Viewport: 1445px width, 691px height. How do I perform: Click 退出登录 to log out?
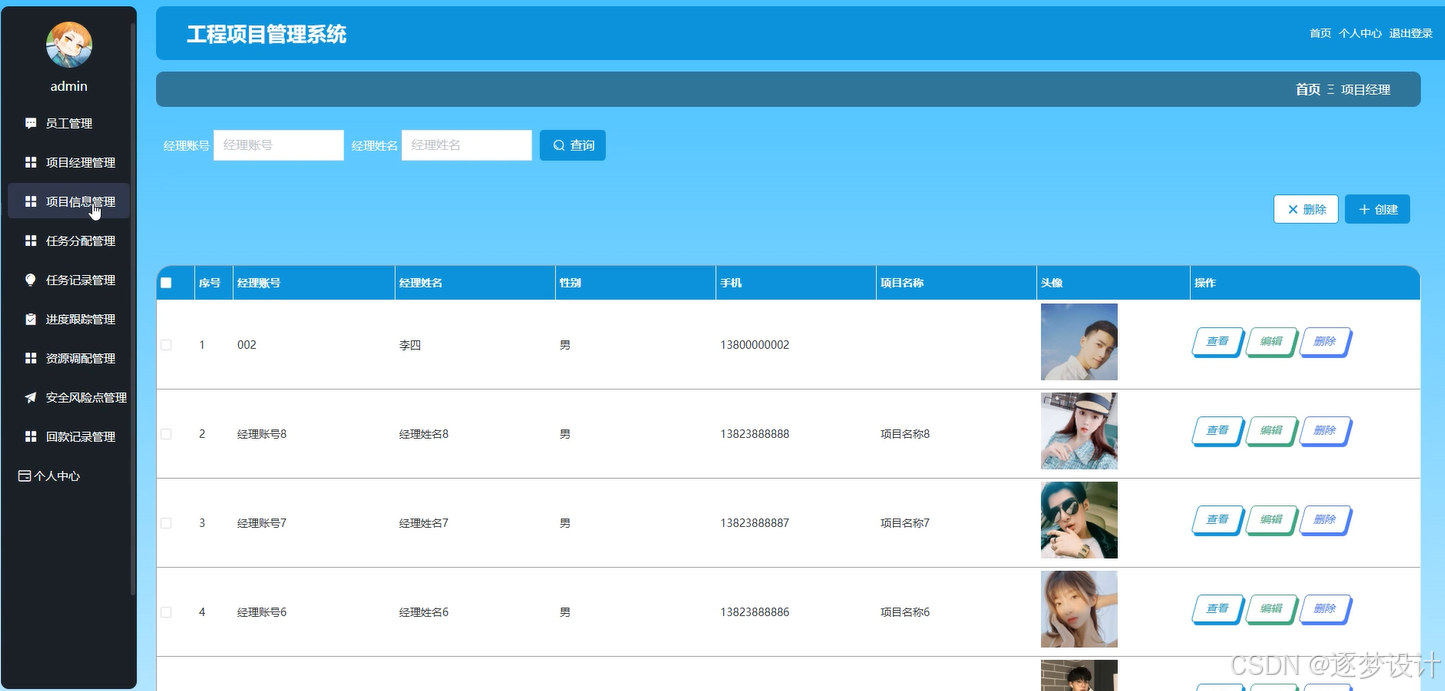coord(1411,33)
